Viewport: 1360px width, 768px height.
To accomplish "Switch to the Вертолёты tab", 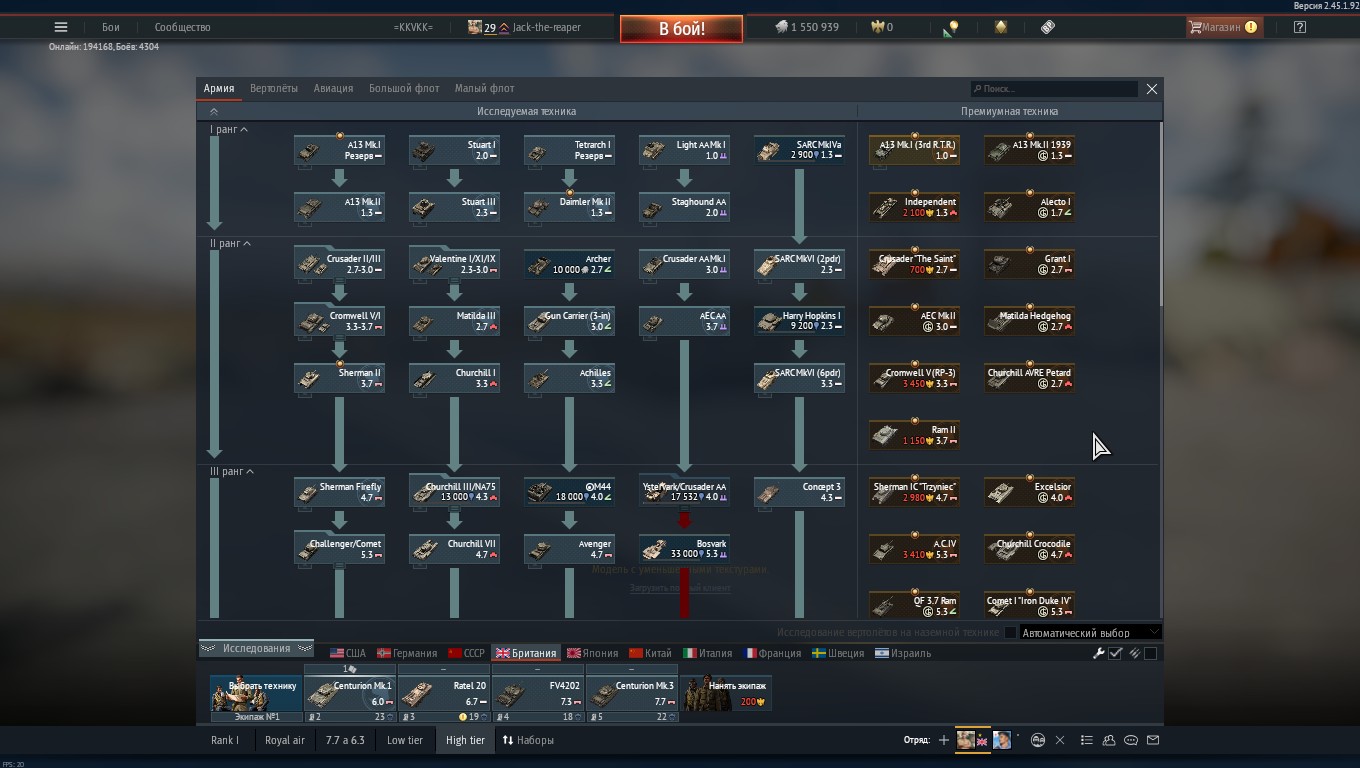I will (x=274, y=88).
